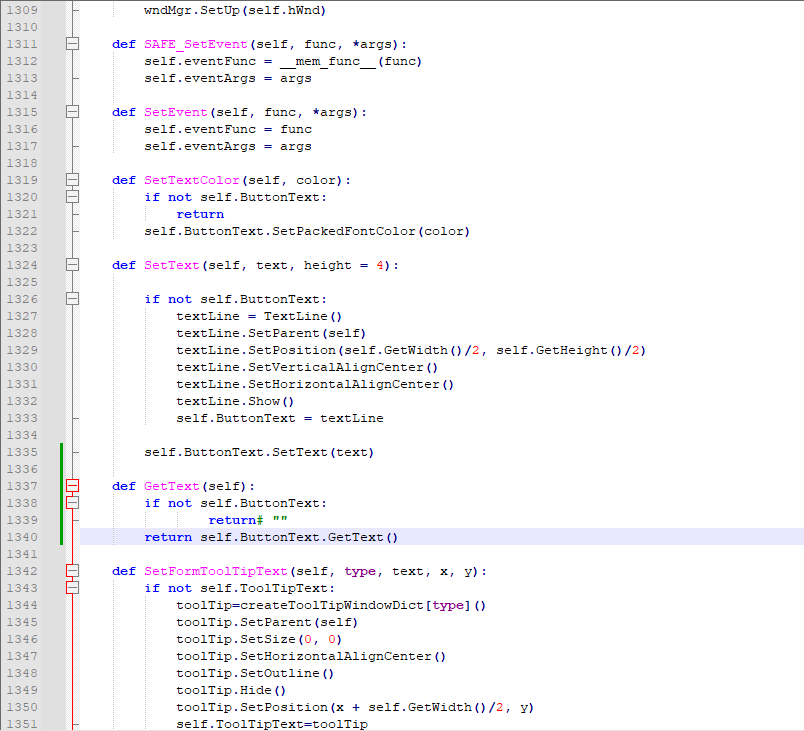This screenshot has height=731, width=804.
Task: Click self.ButtonText.SetText(text) on line 1335
Action: (259, 453)
